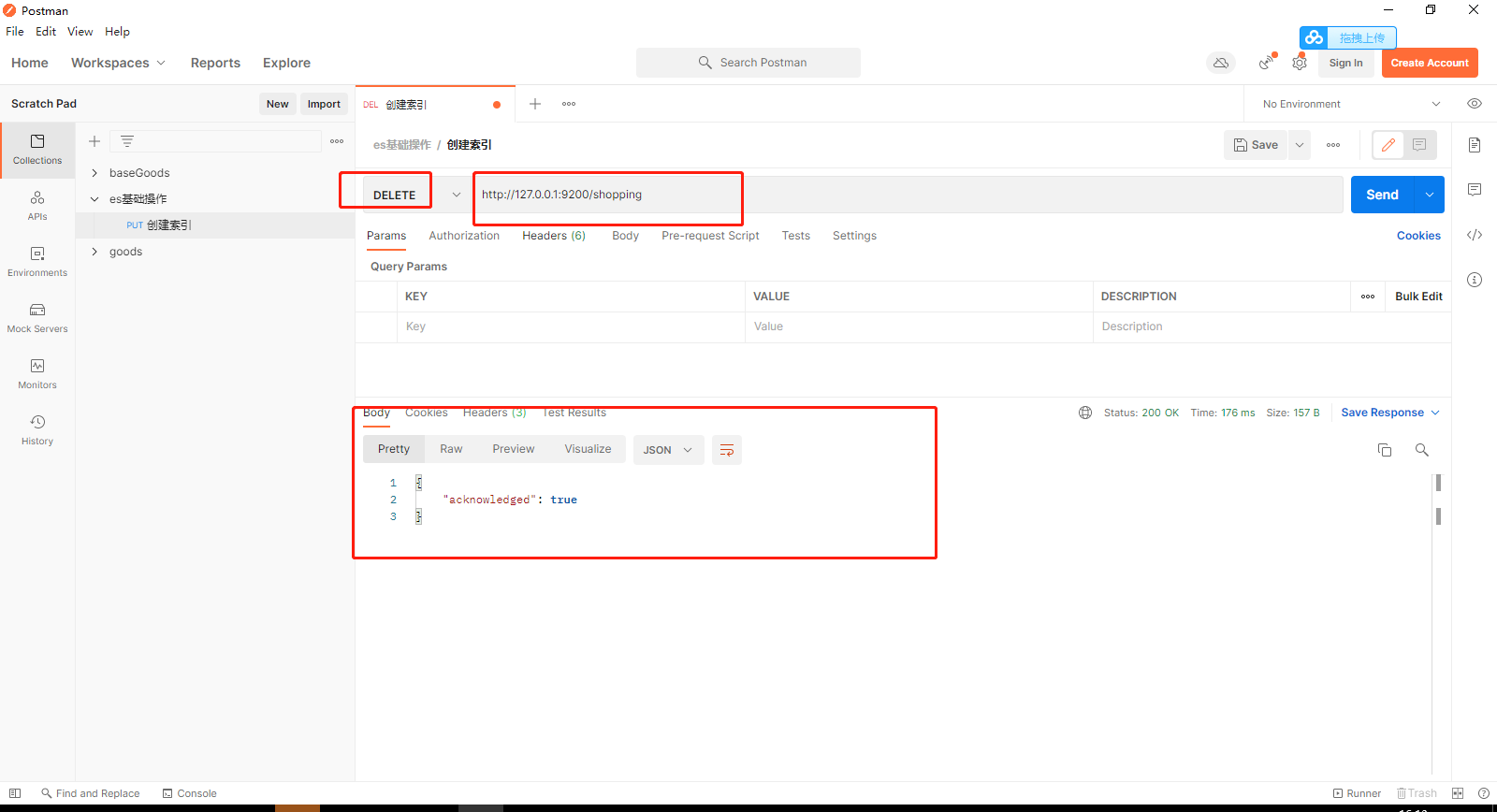Open code snippet icon in right sidebar

click(1475, 235)
